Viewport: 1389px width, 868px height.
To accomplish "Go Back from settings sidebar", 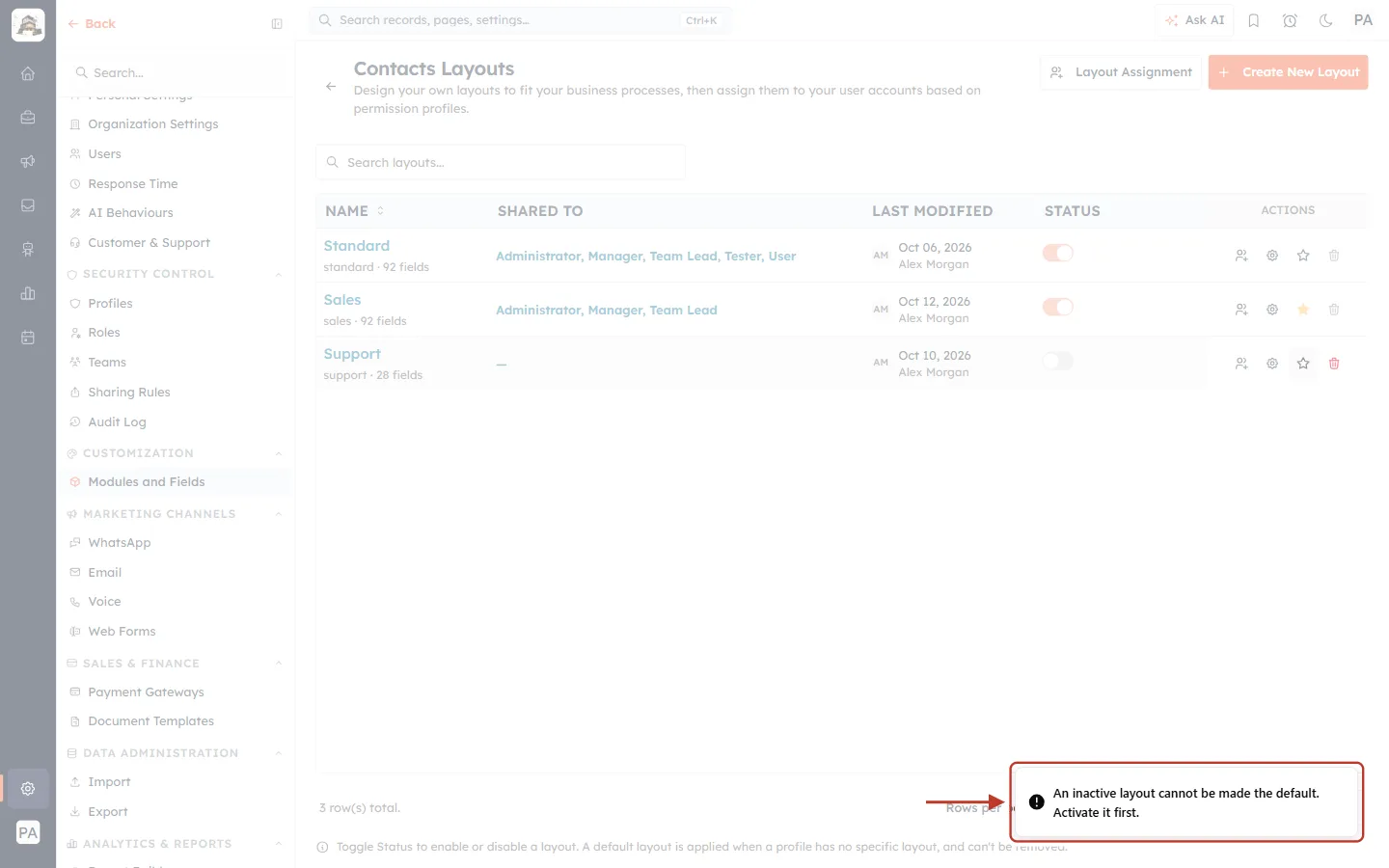I will click(x=92, y=24).
